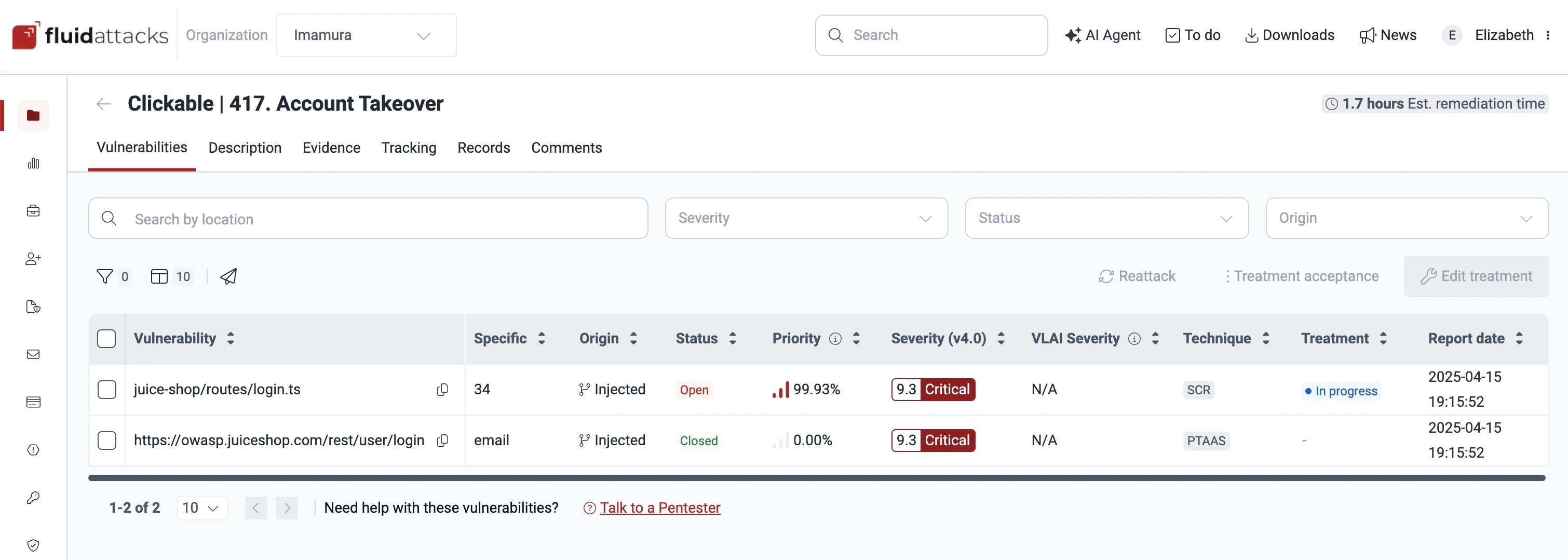This screenshot has height=560, width=1568.
Task: Open the Severity filter dropdown
Action: pyautogui.click(x=806, y=218)
